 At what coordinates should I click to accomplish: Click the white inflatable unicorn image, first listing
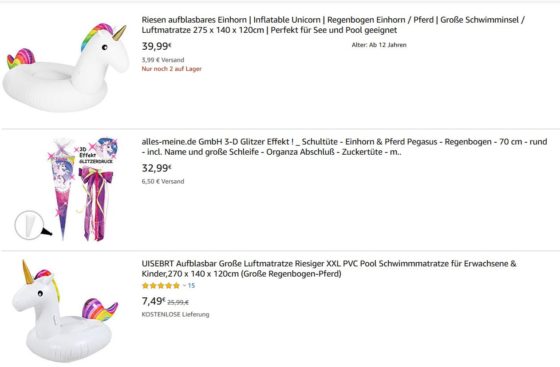tap(66, 68)
